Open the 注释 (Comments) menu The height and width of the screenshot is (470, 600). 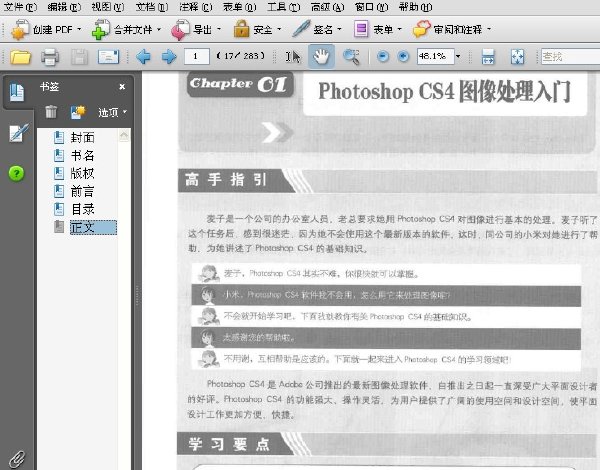(196, 7)
